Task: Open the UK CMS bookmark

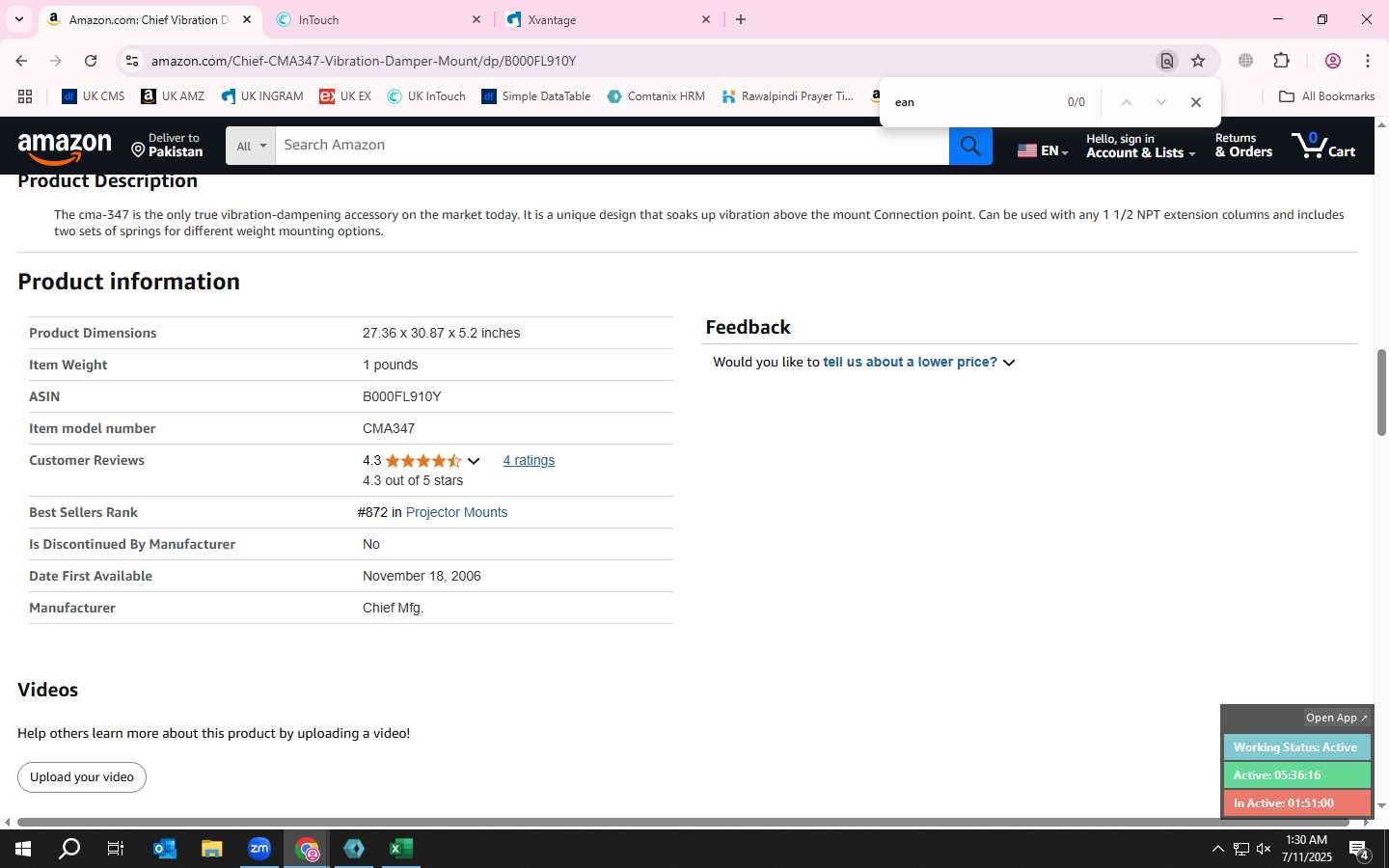Action: (94, 96)
